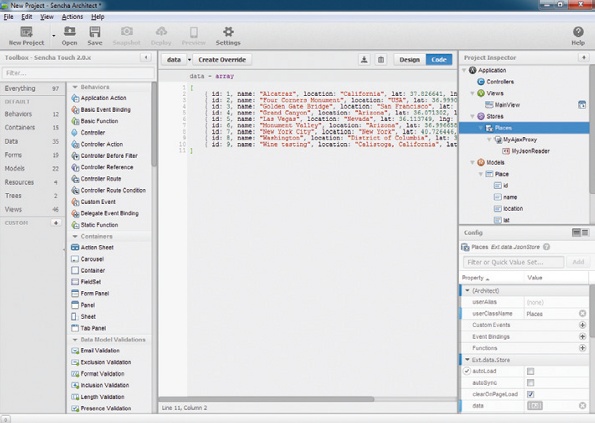Add a custom event with plus icon
The image size is (595, 423).
click(582, 325)
